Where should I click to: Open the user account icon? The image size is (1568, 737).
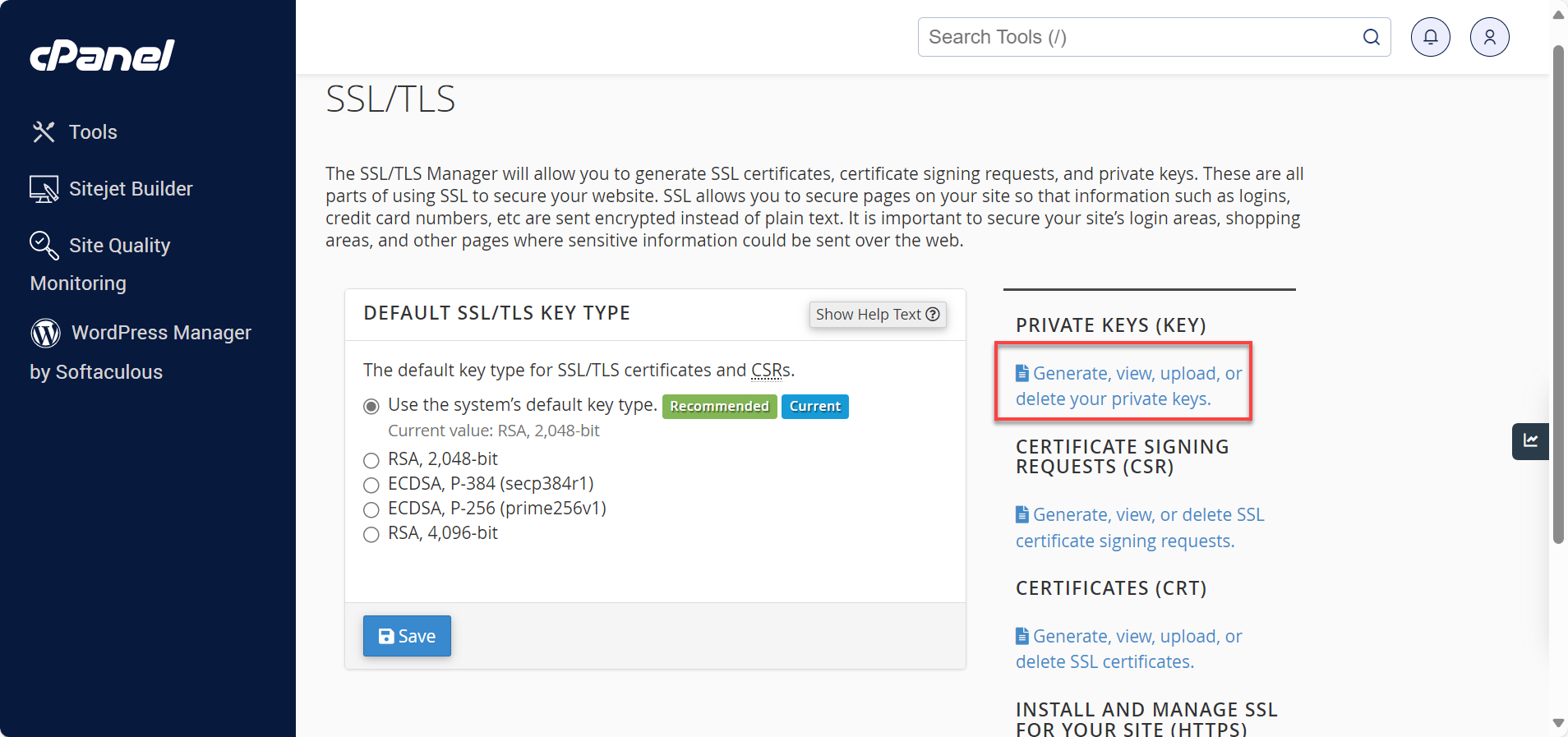1489,37
